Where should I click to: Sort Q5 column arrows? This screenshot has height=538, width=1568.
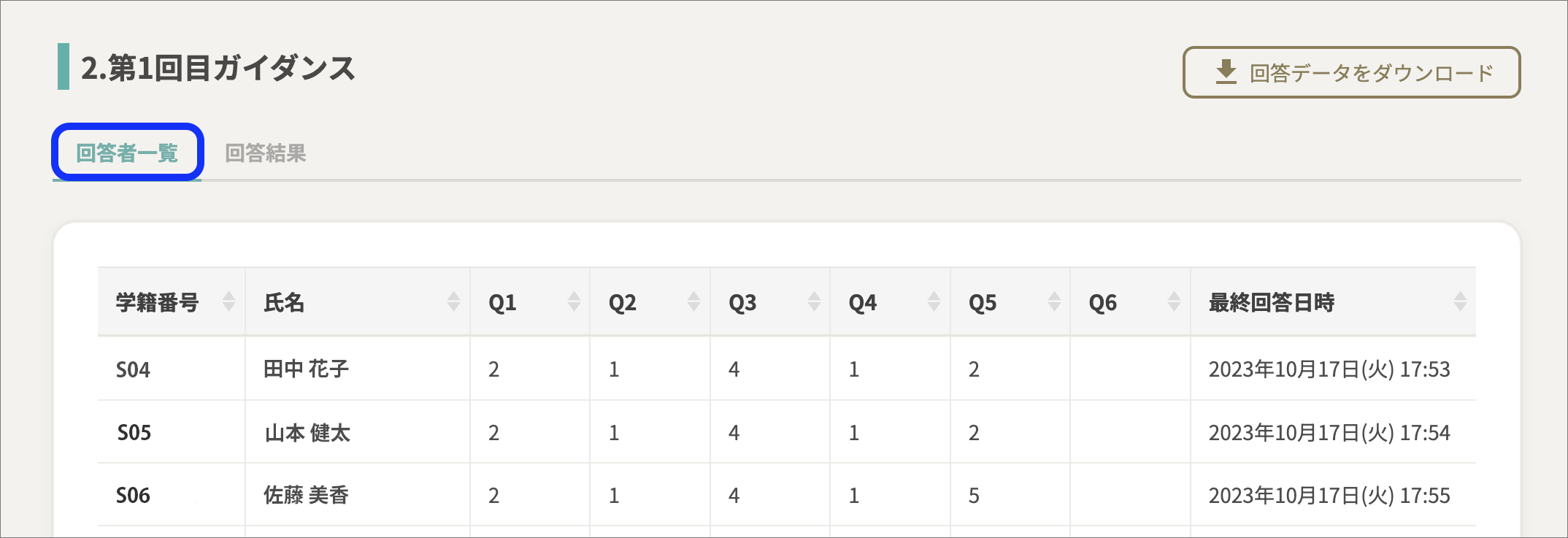[x=1054, y=301]
